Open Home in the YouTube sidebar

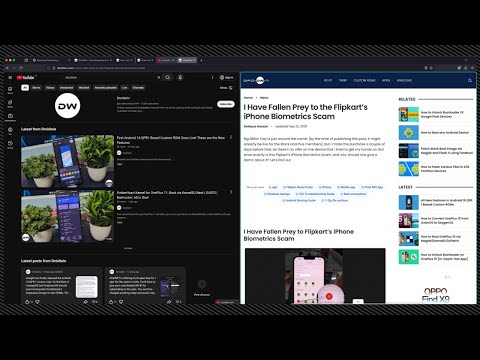[x=10, y=90]
